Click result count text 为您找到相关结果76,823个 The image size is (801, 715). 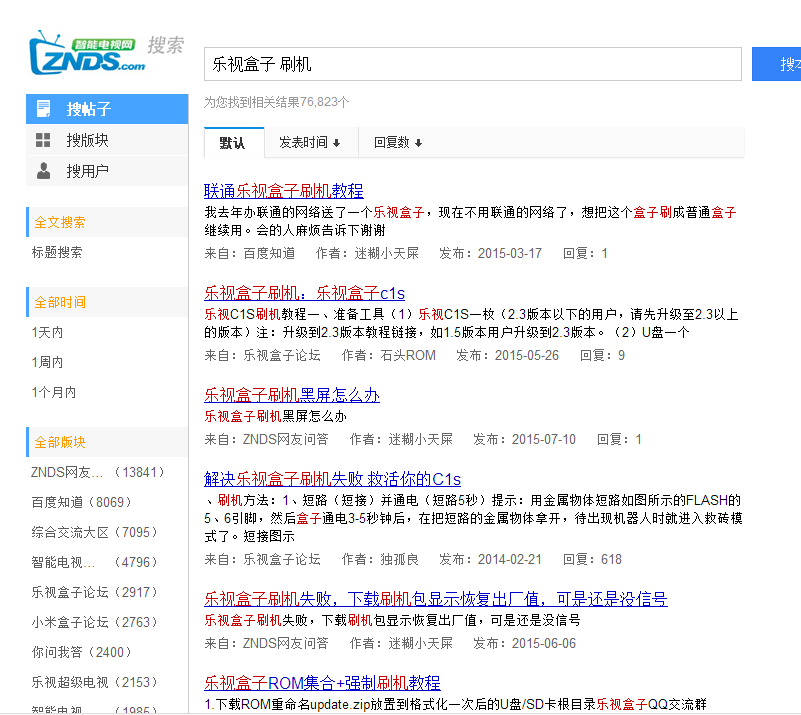(277, 102)
